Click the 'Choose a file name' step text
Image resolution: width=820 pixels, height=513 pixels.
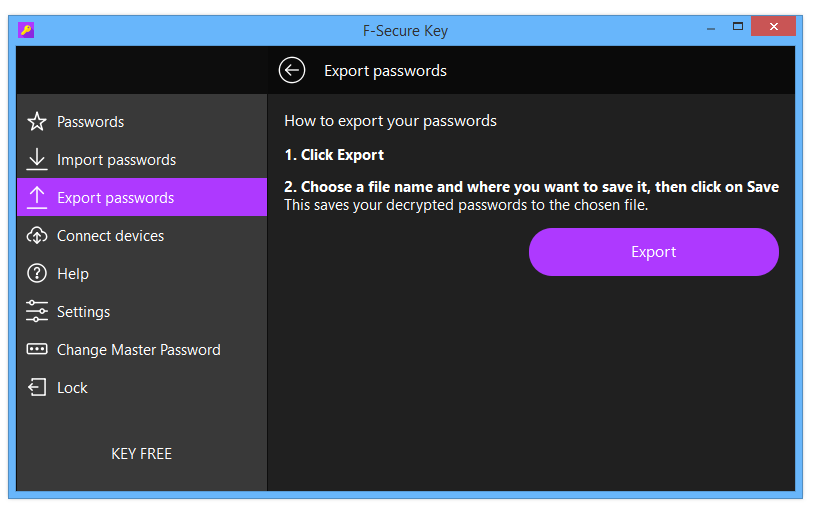point(531,187)
